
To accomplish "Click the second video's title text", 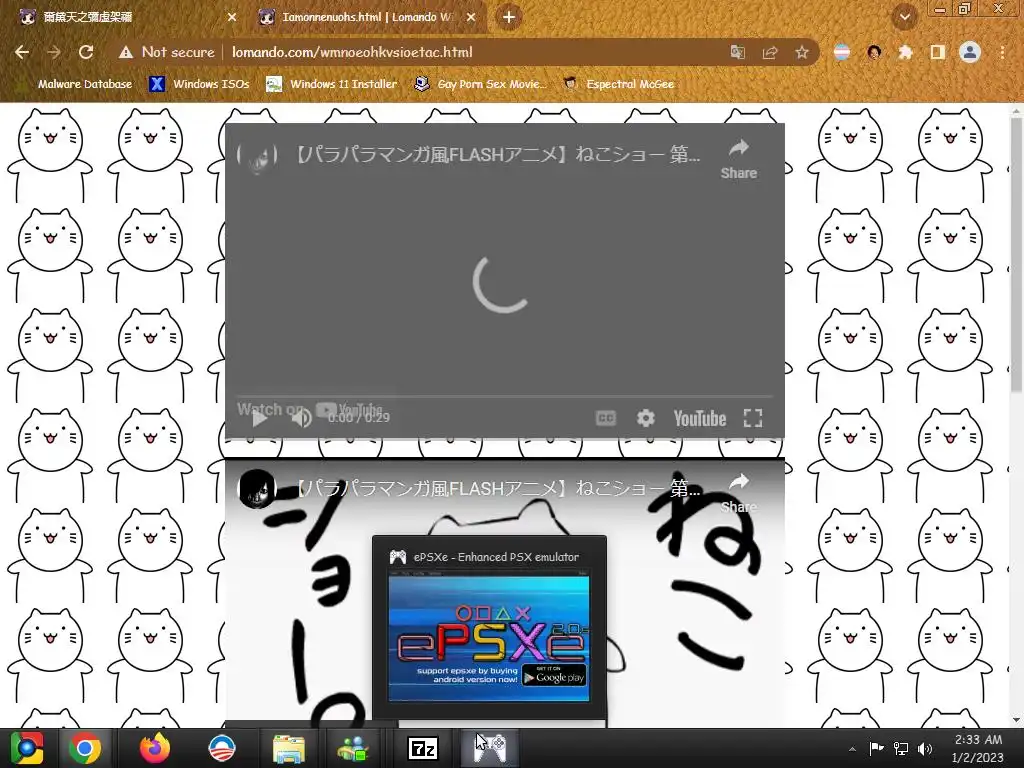I will (x=498, y=488).
